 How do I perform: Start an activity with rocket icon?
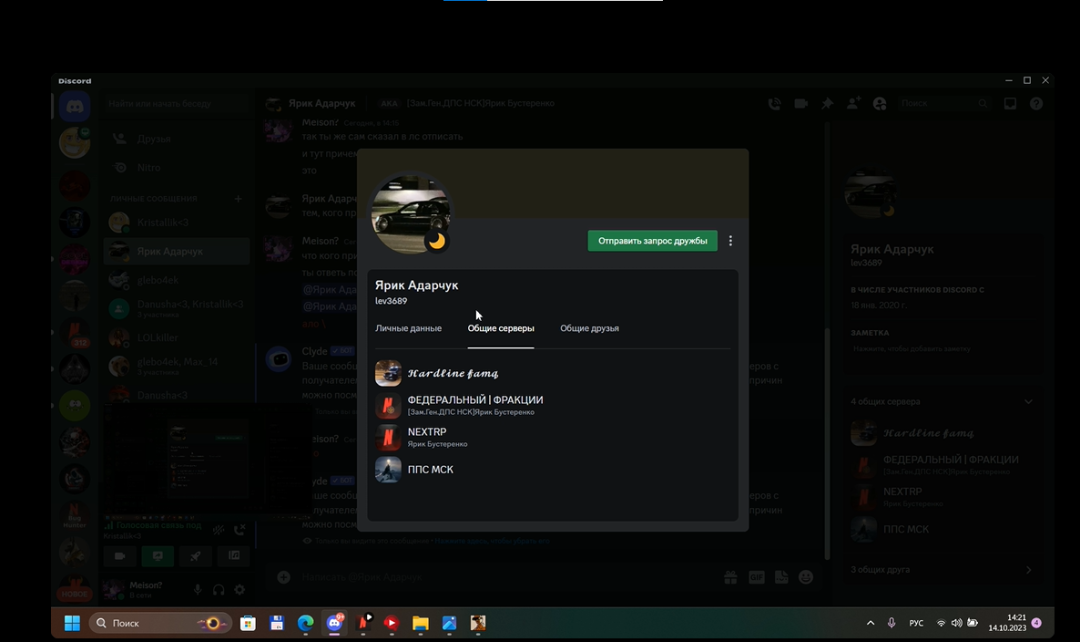coord(196,556)
